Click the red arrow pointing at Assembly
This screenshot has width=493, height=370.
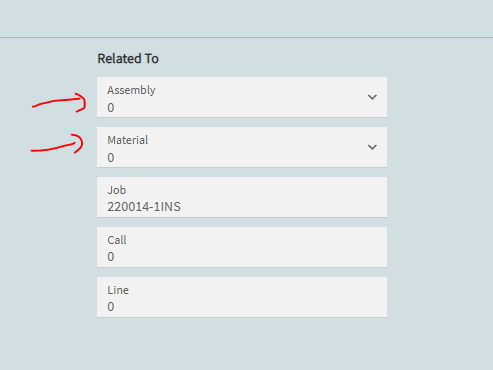[59, 103]
